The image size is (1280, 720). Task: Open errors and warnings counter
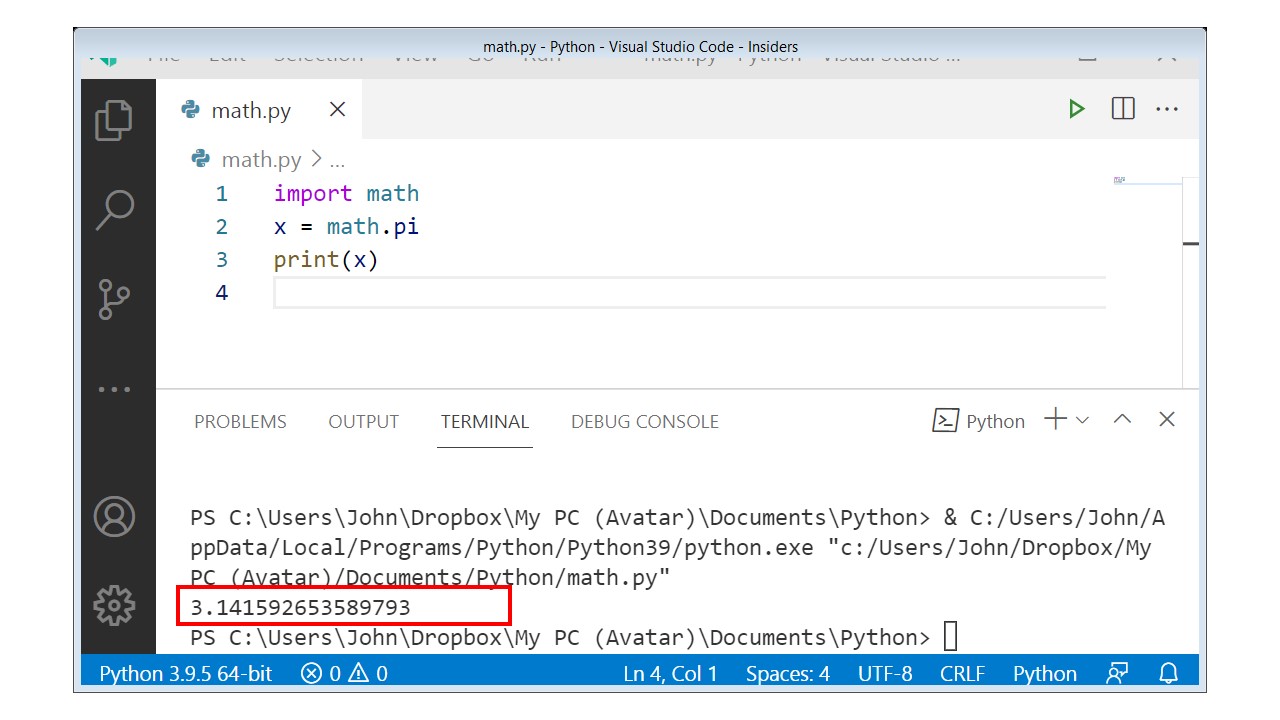[x=347, y=673]
